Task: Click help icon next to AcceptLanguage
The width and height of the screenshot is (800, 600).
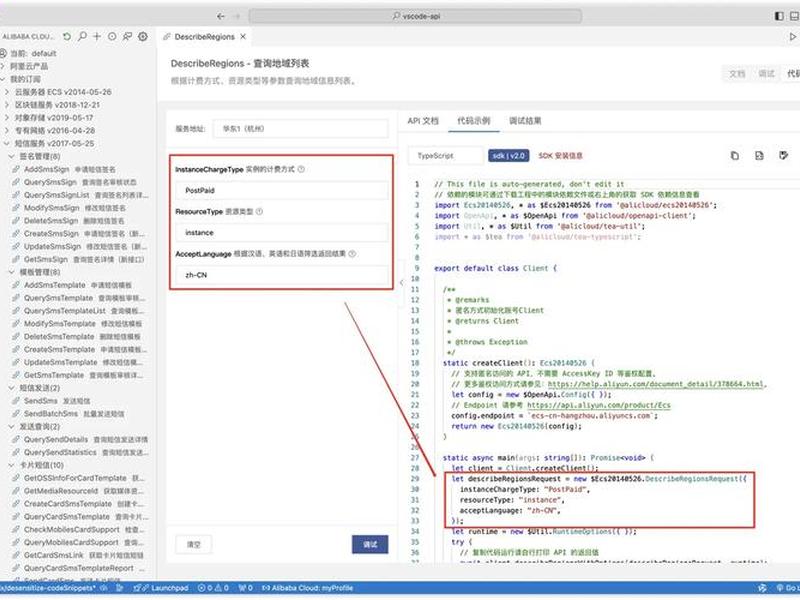Action: click(352, 254)
